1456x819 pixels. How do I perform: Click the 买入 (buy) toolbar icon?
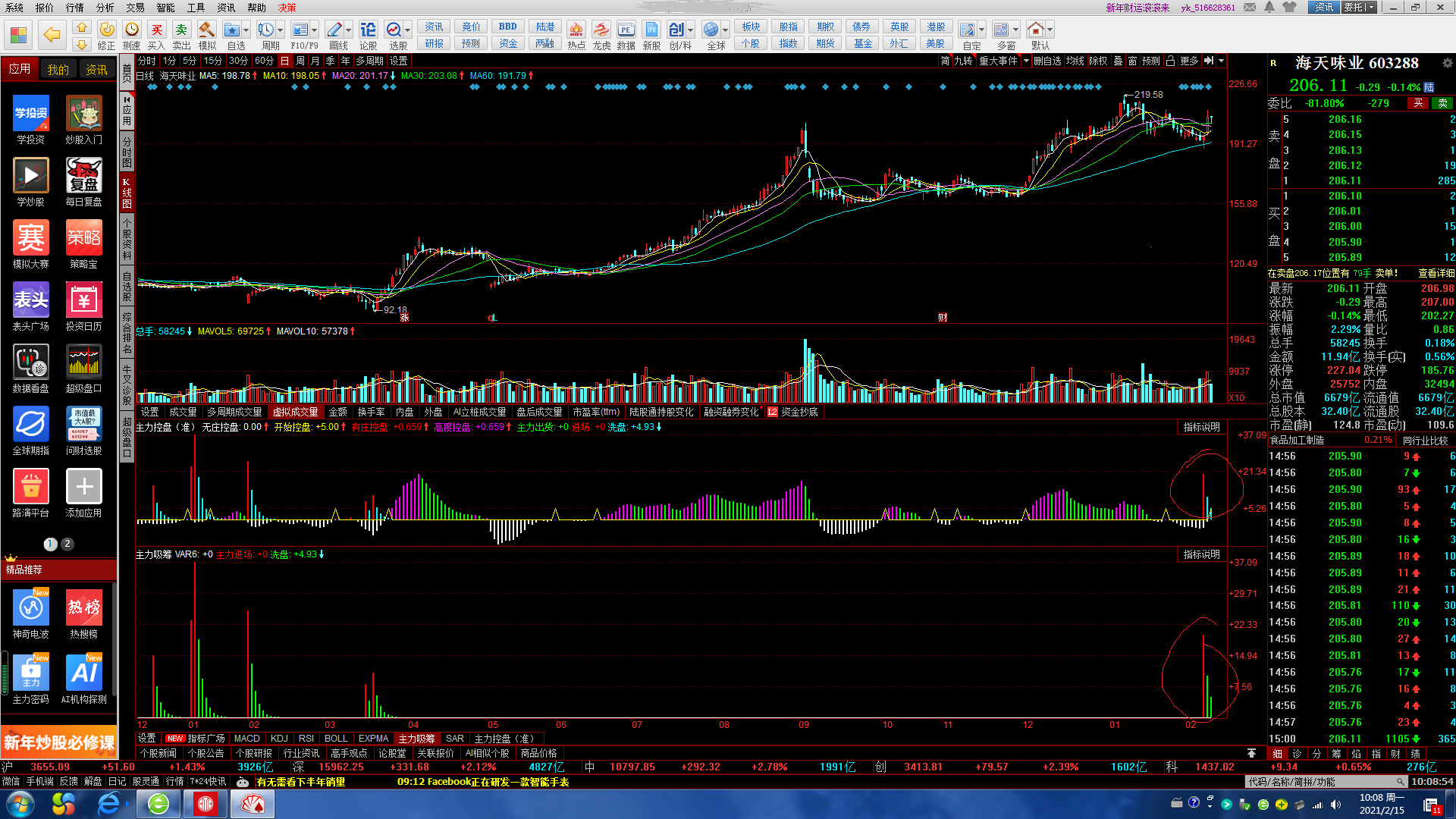pyautogui.click(x=156, y=30)
